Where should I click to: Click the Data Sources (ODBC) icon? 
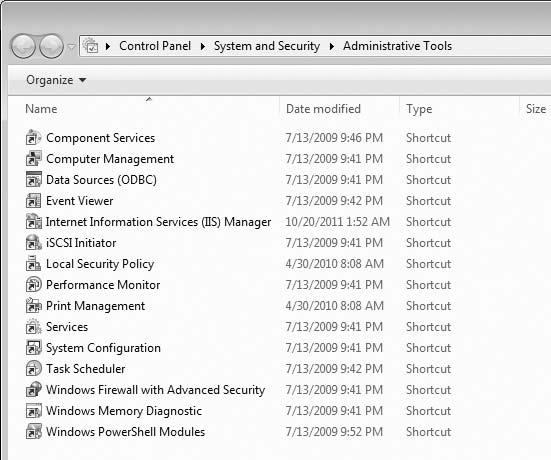[34, 179]
